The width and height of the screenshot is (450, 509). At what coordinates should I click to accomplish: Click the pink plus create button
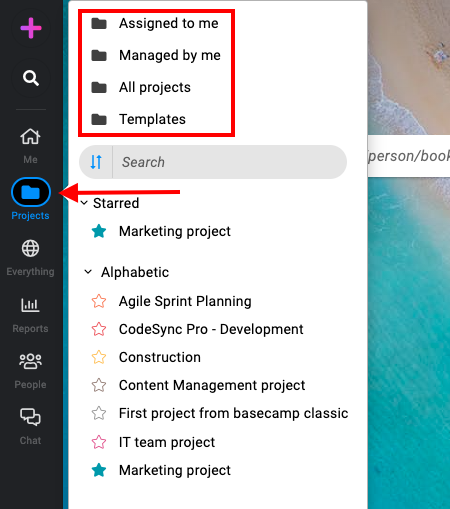[x=31, y=28]
